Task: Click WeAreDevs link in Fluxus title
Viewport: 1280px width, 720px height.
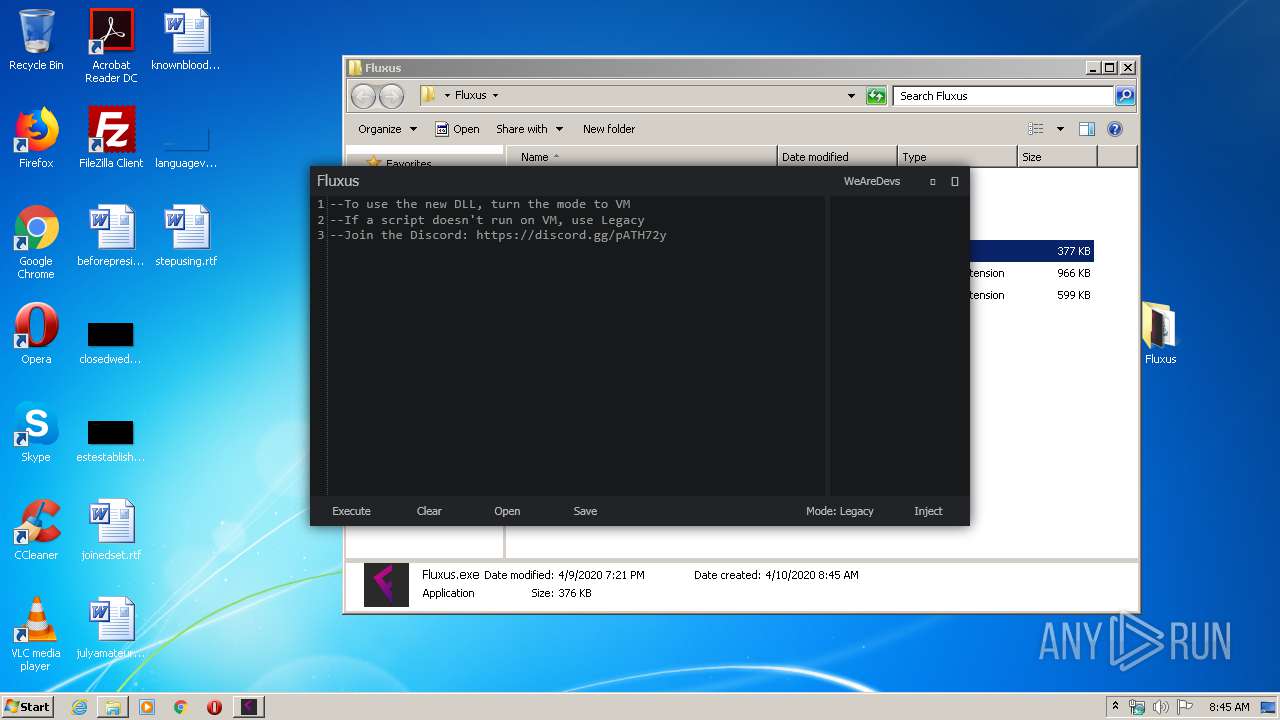Action: pos(872,181)
